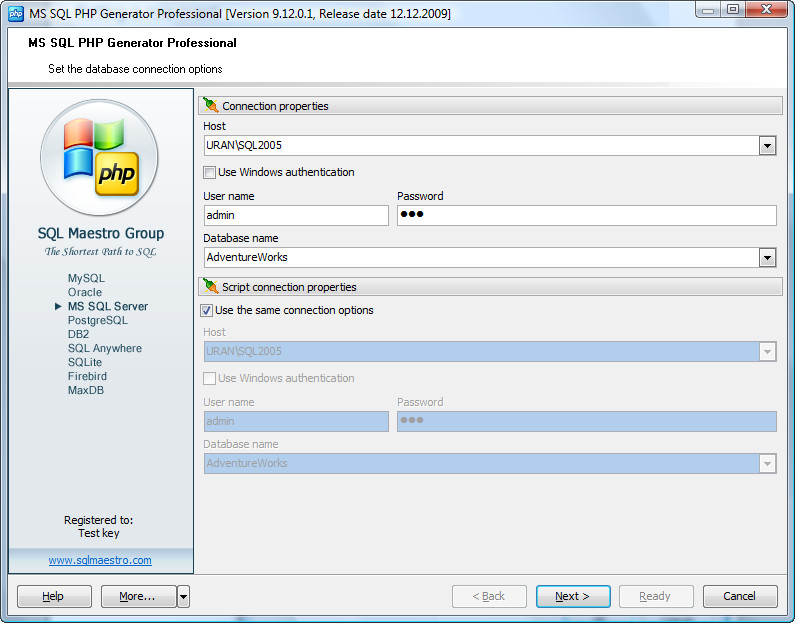Click the disabled script Password field
This screenshot has width=796, height=626.
point(587,421)
